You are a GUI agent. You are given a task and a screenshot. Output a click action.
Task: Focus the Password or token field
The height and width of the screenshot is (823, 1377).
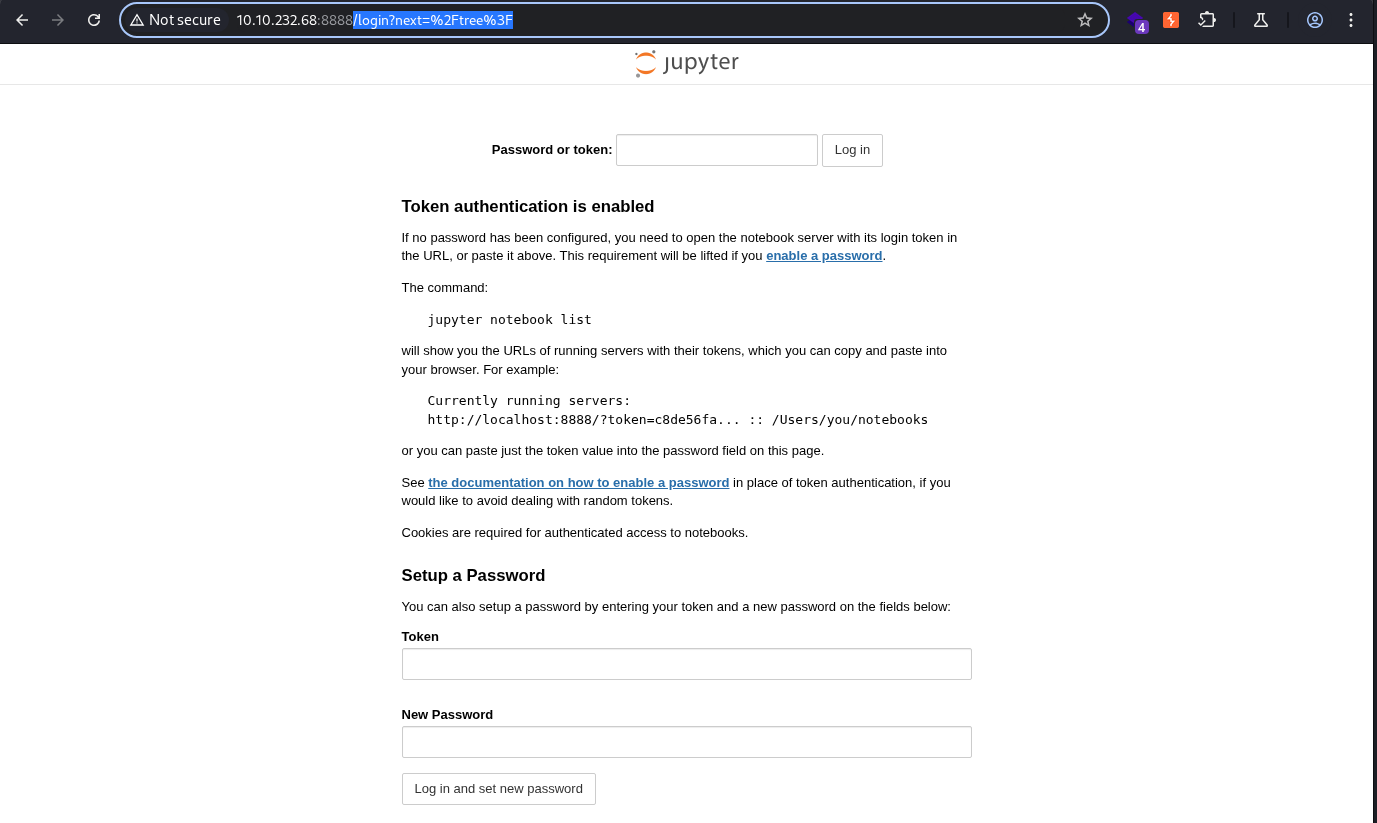click(x=717, y=150)
